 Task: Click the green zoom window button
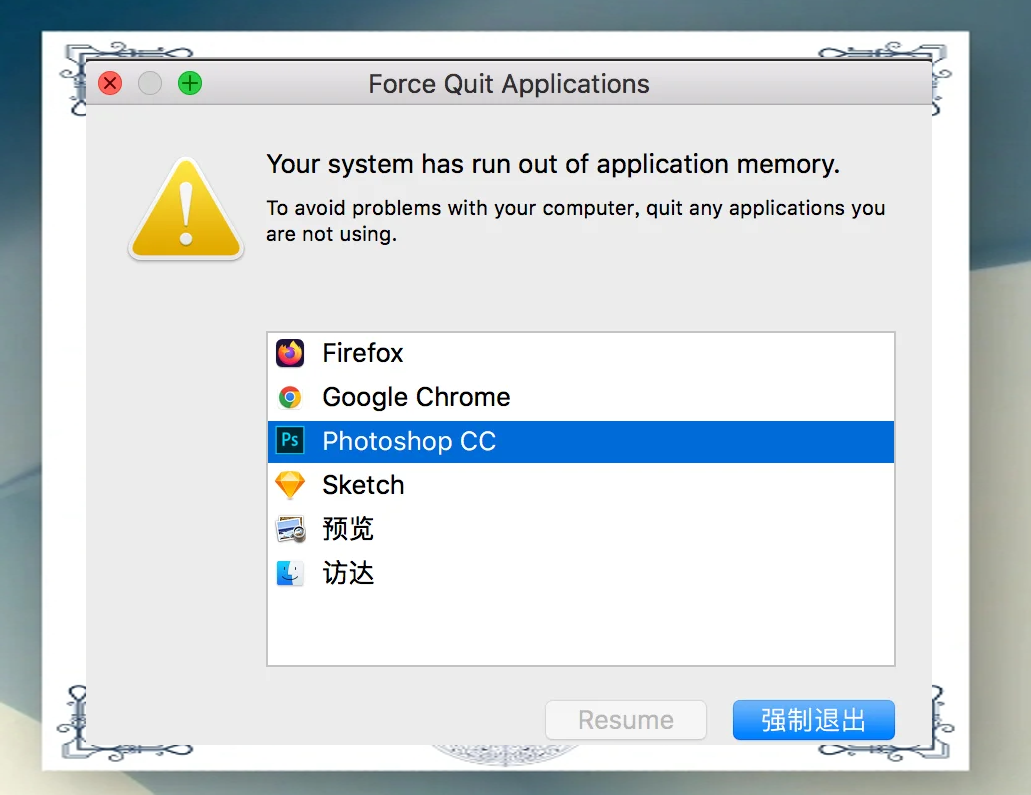coord(190,84)
